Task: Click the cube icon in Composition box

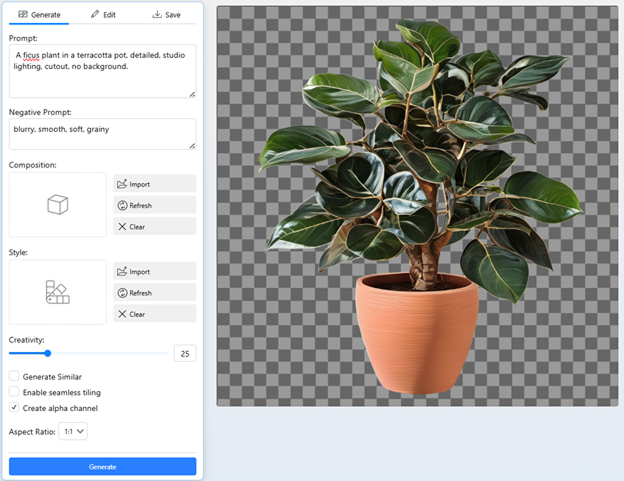Action: tap(57, 204)
